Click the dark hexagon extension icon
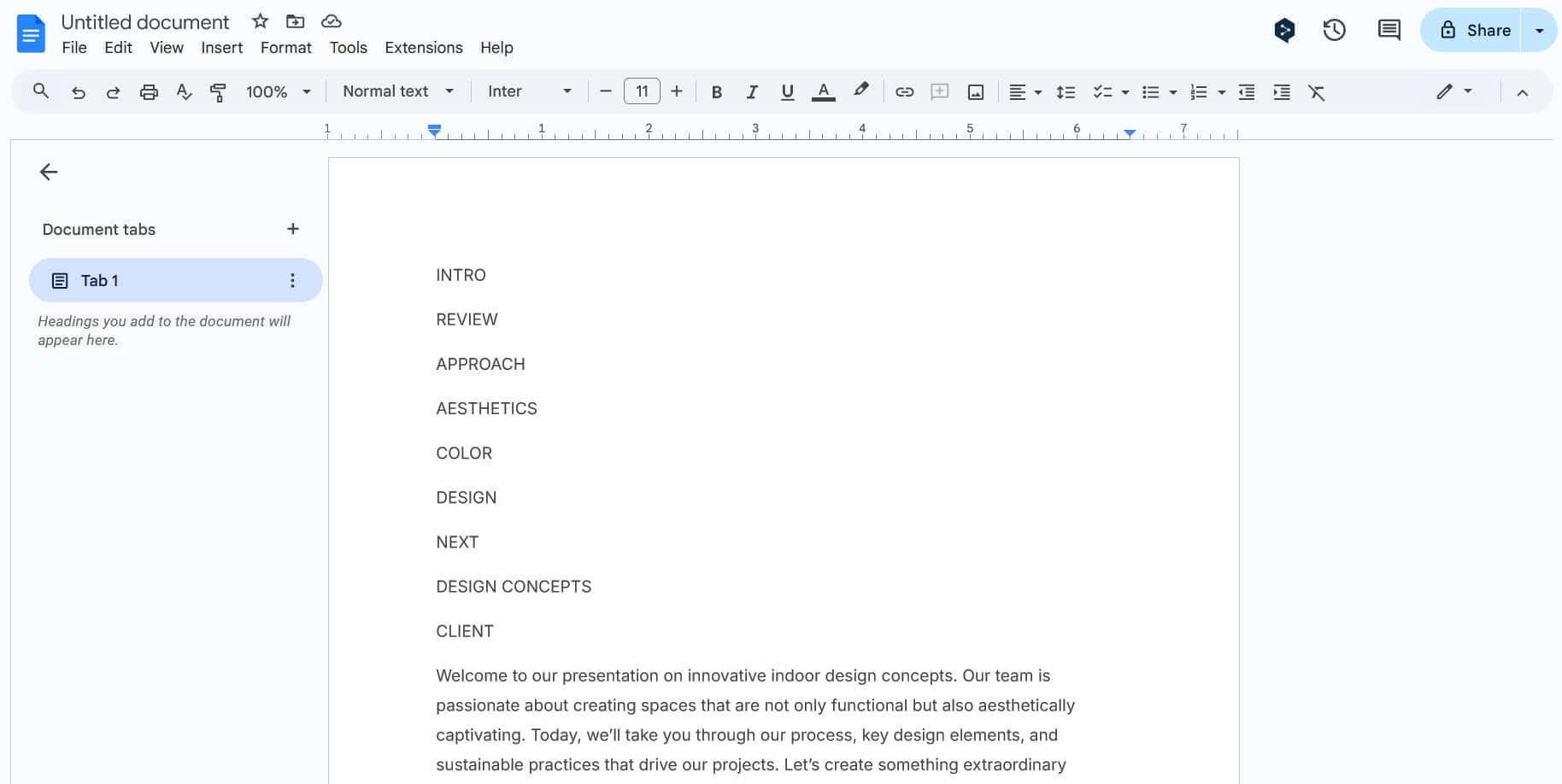Viewport: 1562px width, 784px height. [x=1284, y=30]
